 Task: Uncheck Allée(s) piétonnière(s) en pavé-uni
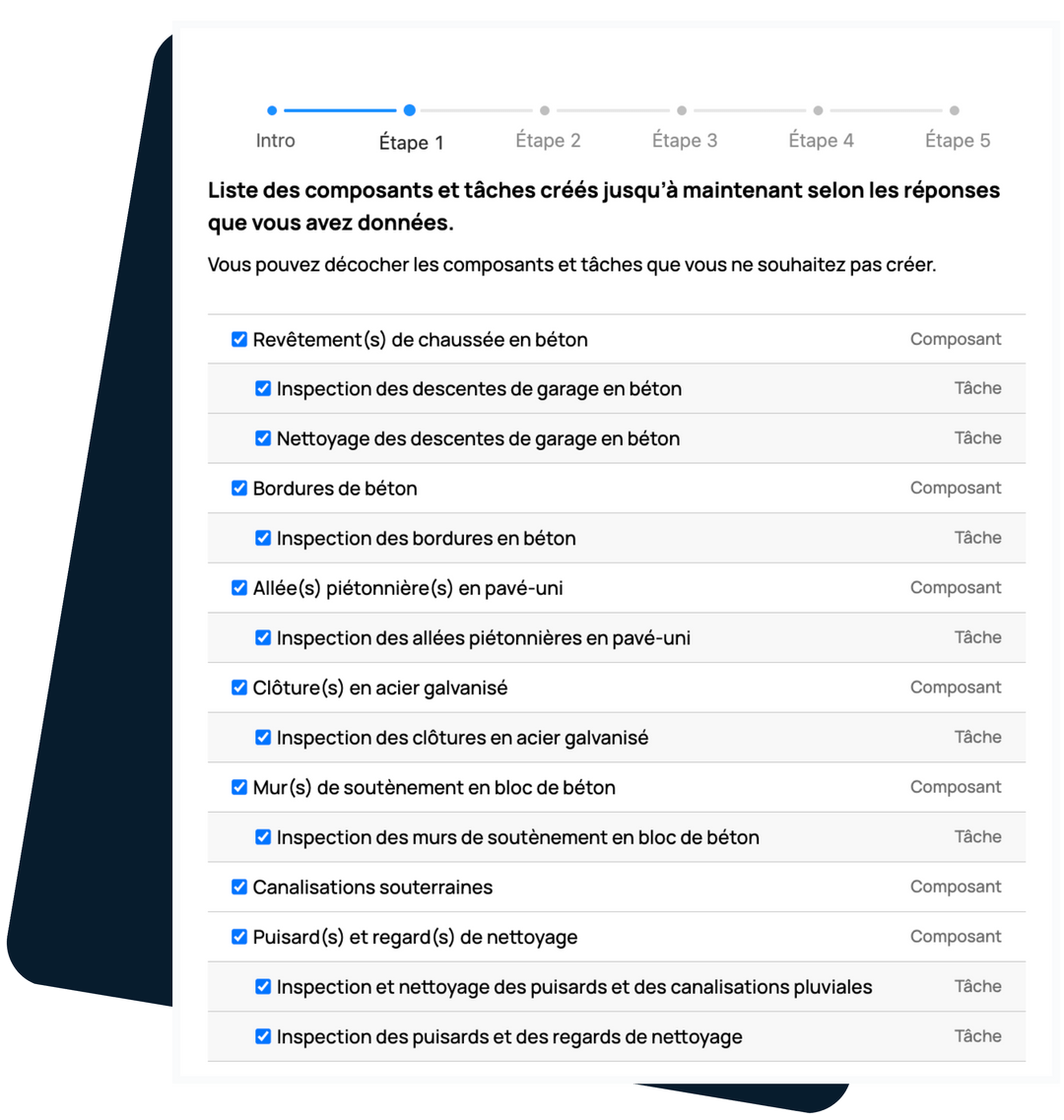point(238,587)
